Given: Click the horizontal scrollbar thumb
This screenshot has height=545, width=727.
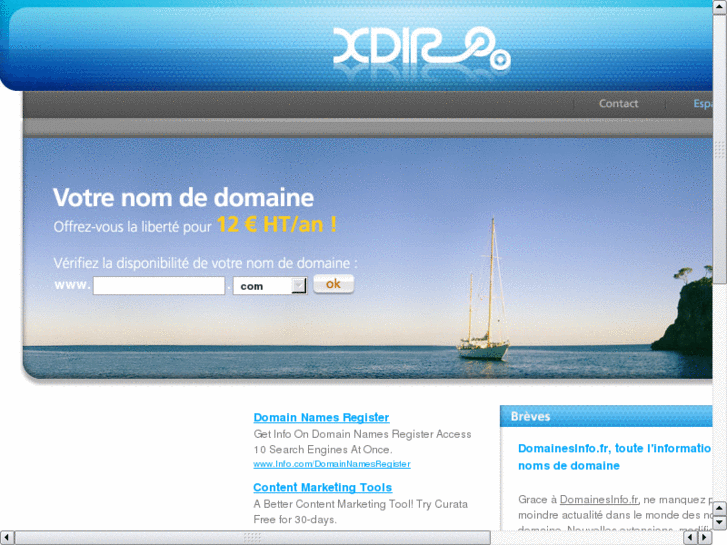Looking at the screenshot, I should pyautogui.click(x=253, y=537).
